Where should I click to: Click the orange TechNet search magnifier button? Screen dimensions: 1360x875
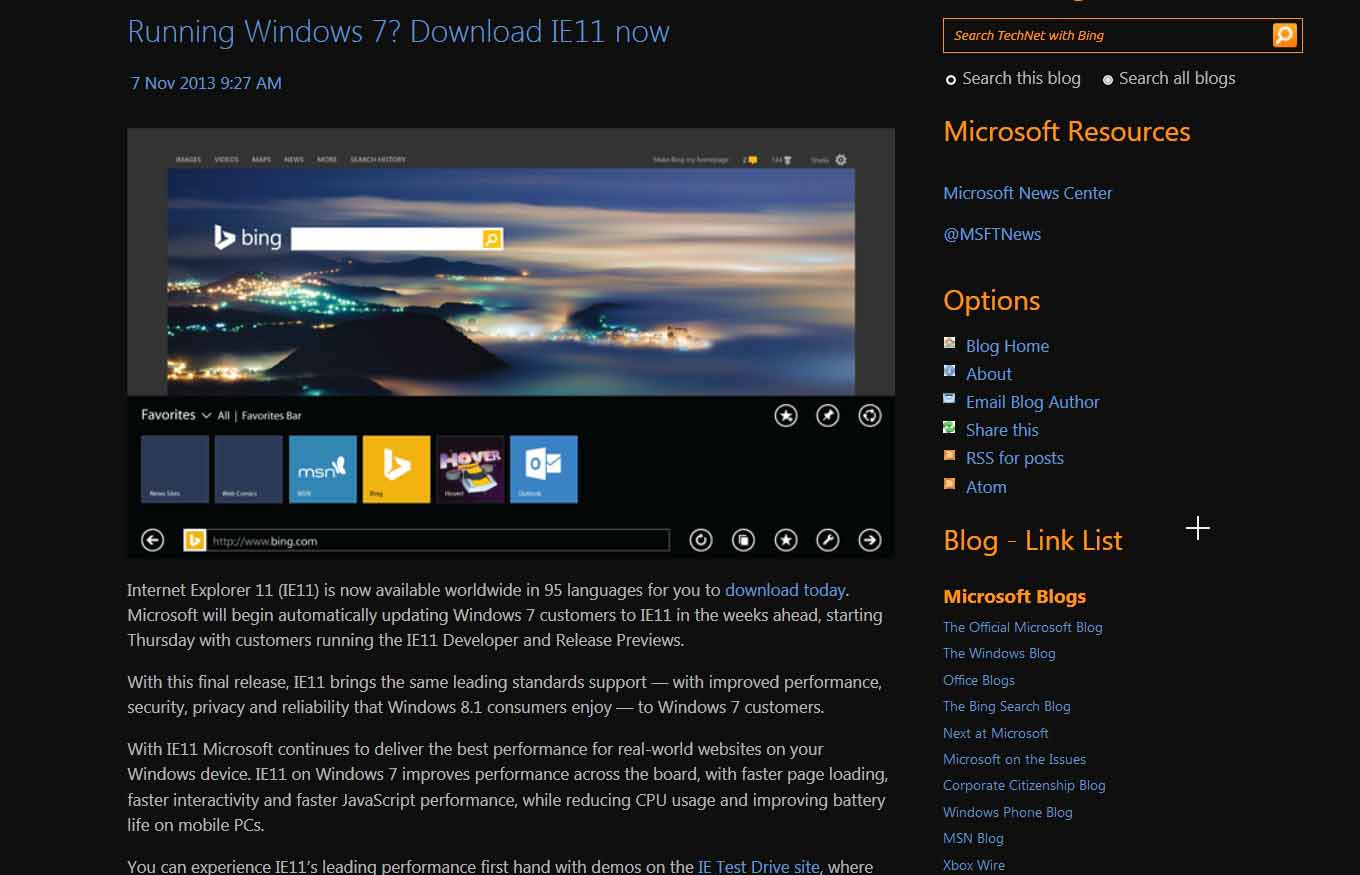click(1284, 35)
